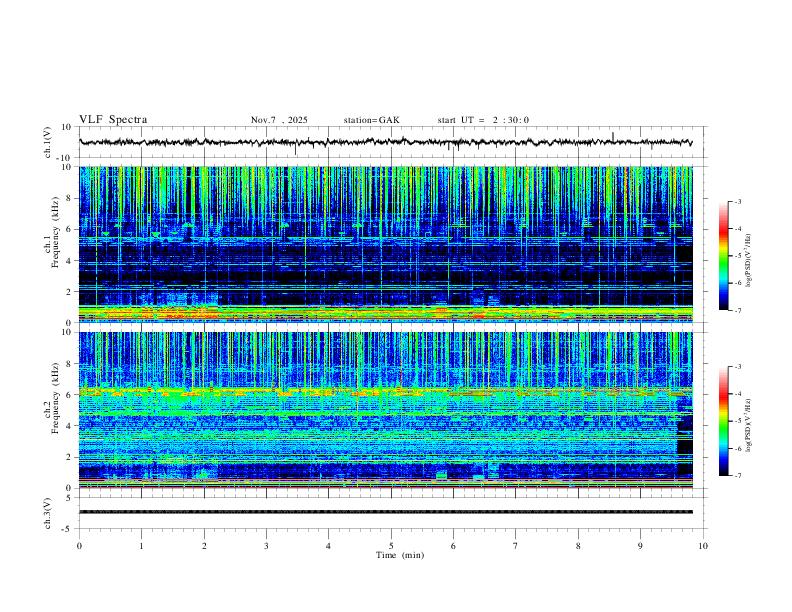Click the 'ch.3(V)' axis label

coord(48,513)
